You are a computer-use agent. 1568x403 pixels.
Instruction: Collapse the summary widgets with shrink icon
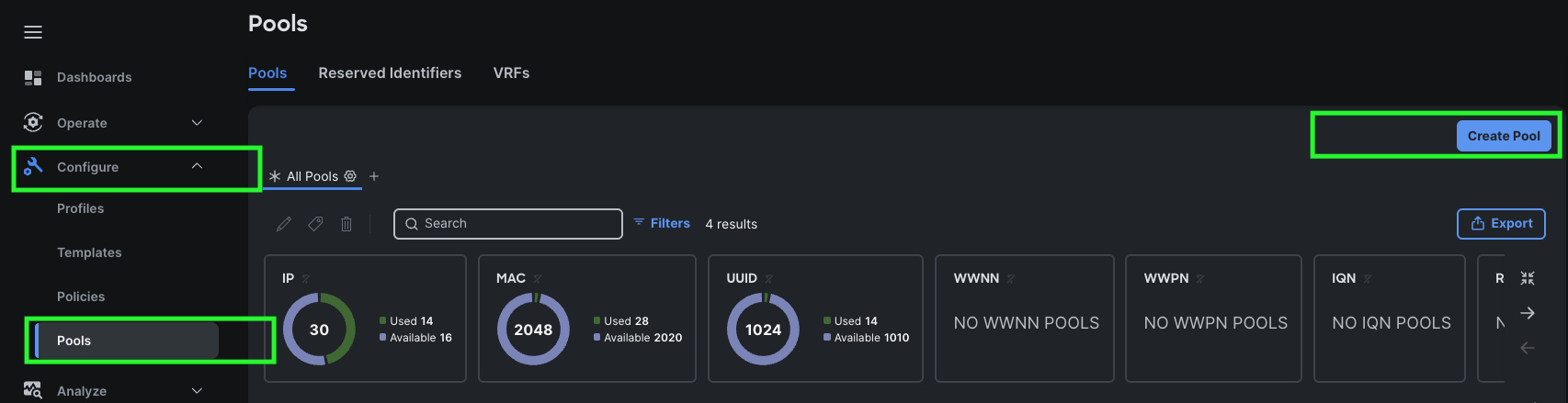click(1528, 278)
